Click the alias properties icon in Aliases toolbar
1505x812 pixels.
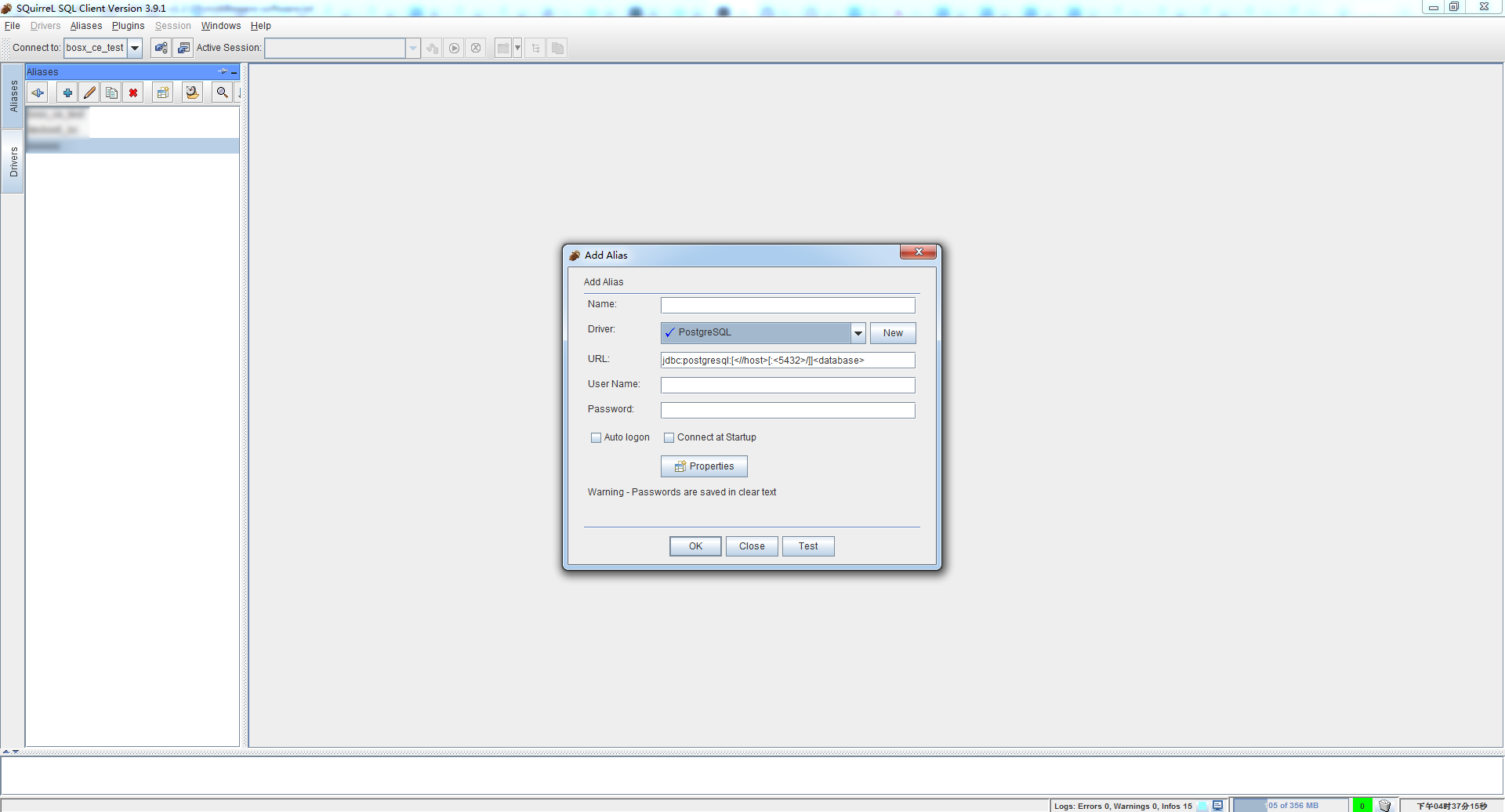click(x=163, y=93)
